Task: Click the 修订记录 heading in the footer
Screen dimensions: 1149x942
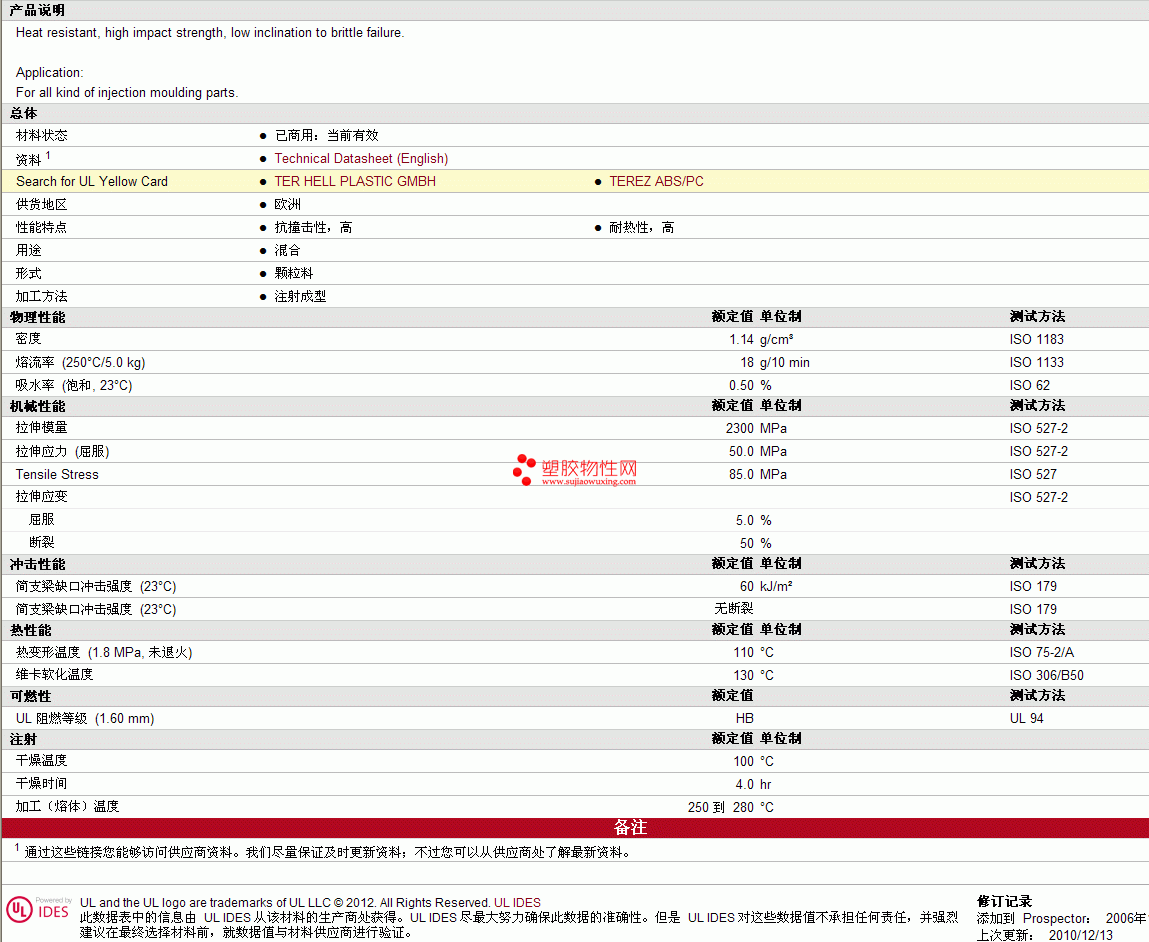Action: [1004, 902]
